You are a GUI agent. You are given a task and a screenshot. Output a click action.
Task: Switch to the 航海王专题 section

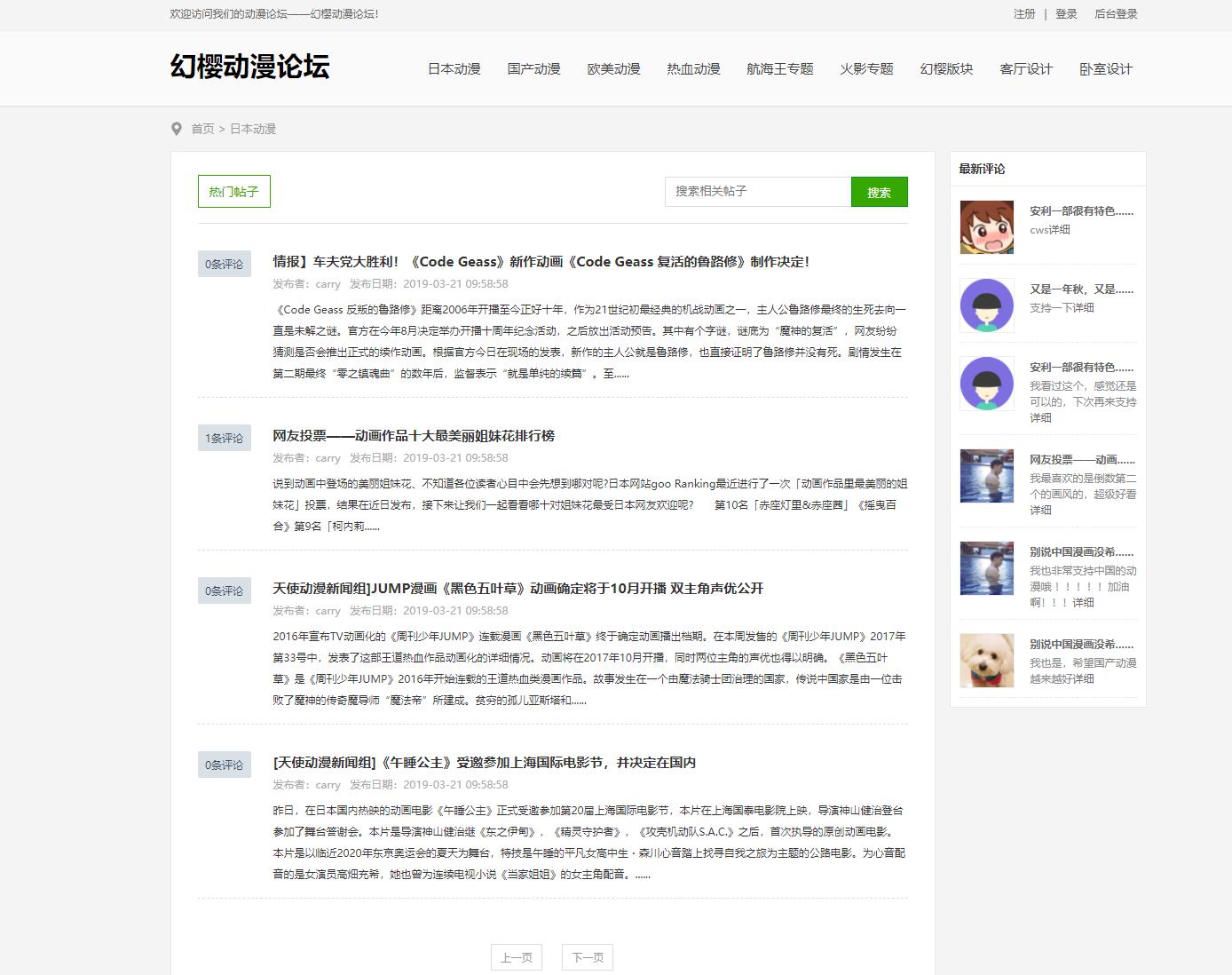779,68
